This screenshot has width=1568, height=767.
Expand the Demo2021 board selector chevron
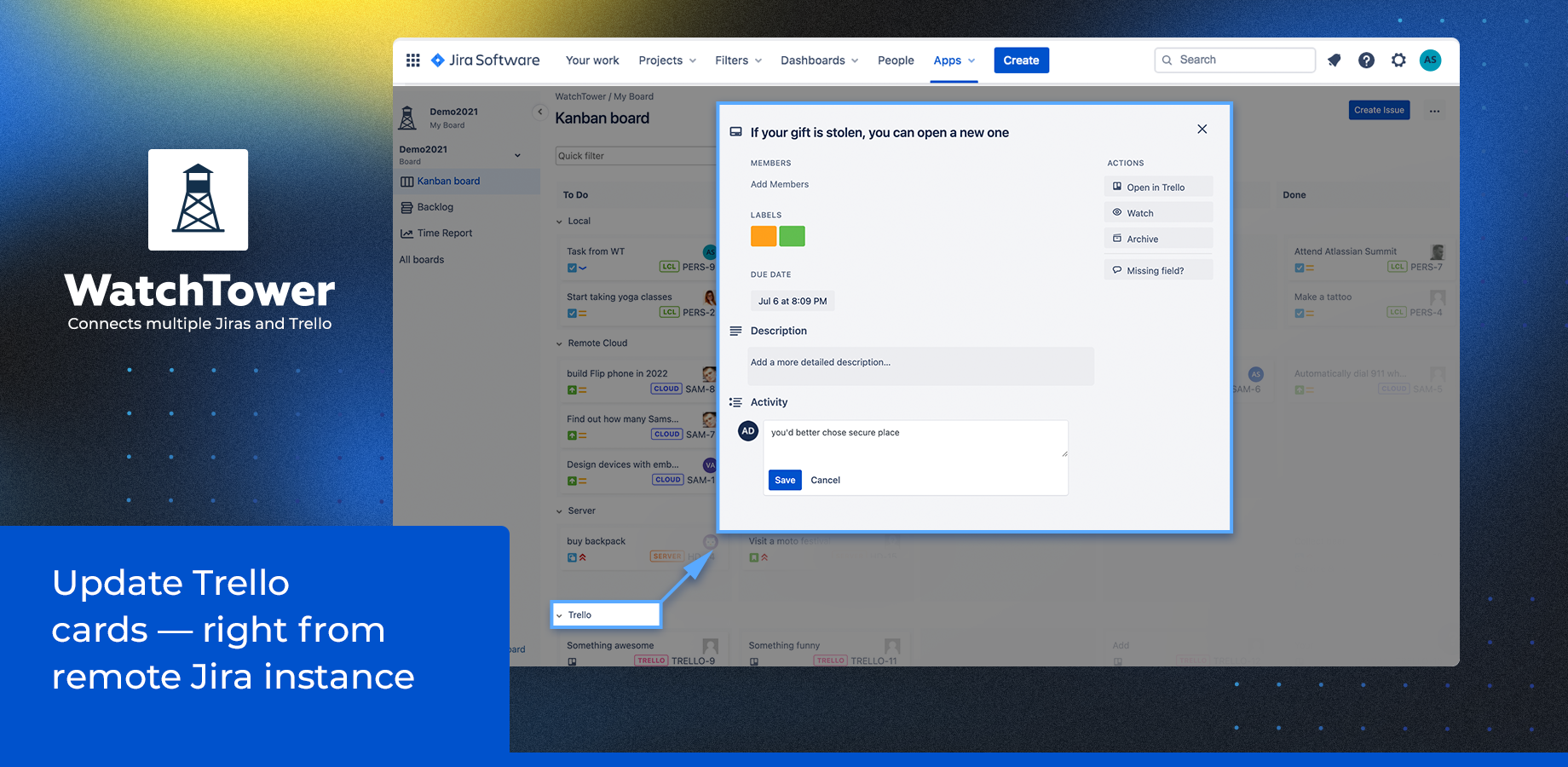tap(517, 155)
